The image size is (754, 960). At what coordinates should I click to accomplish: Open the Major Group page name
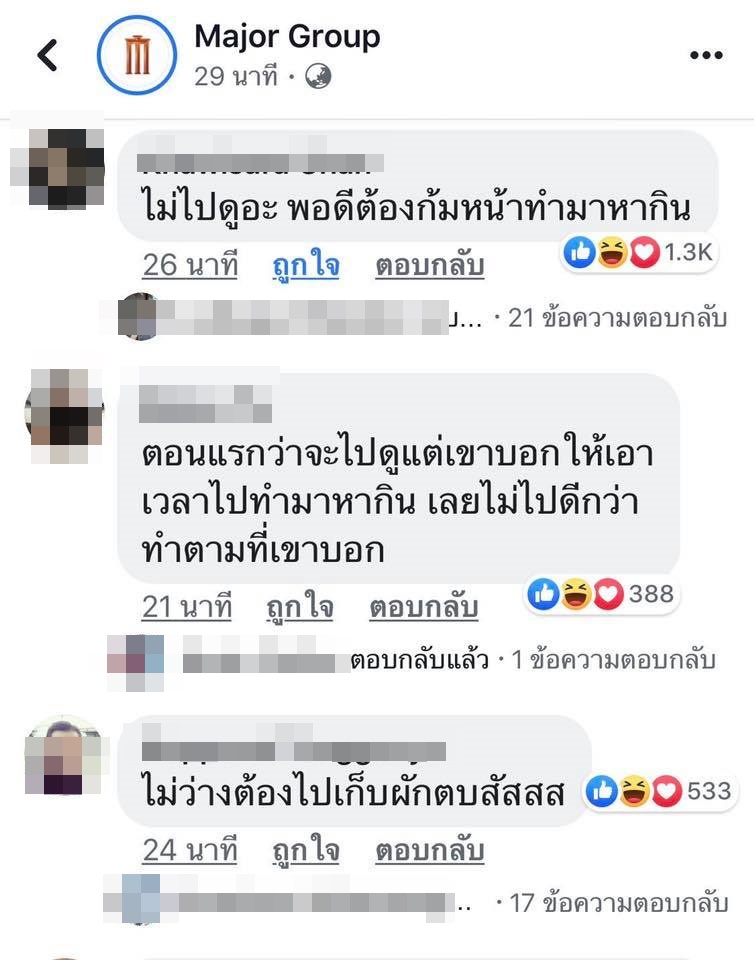(287, 37)
